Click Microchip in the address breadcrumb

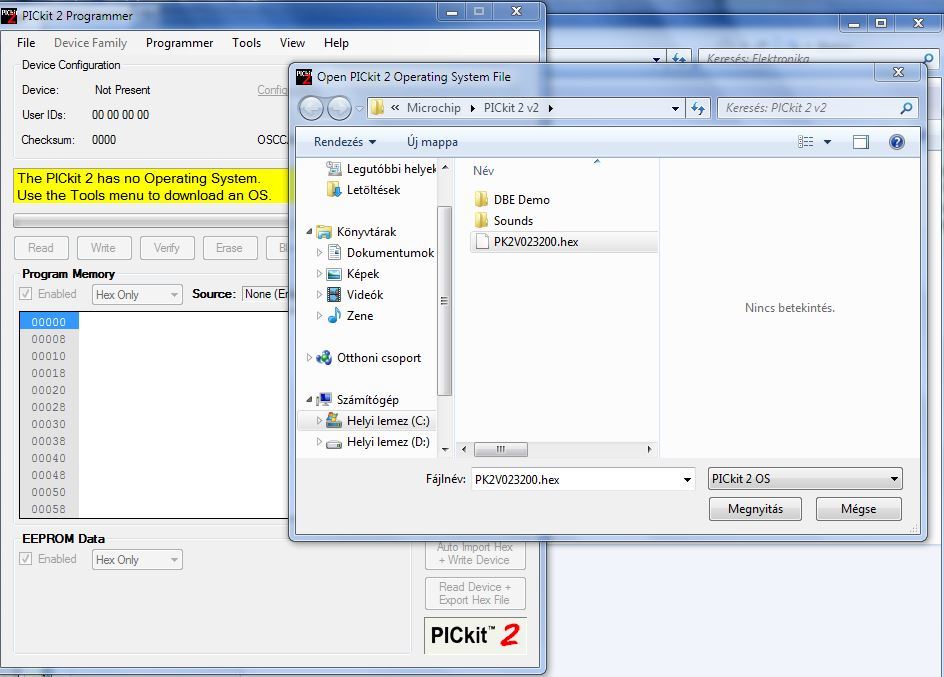tap(433, 108)
